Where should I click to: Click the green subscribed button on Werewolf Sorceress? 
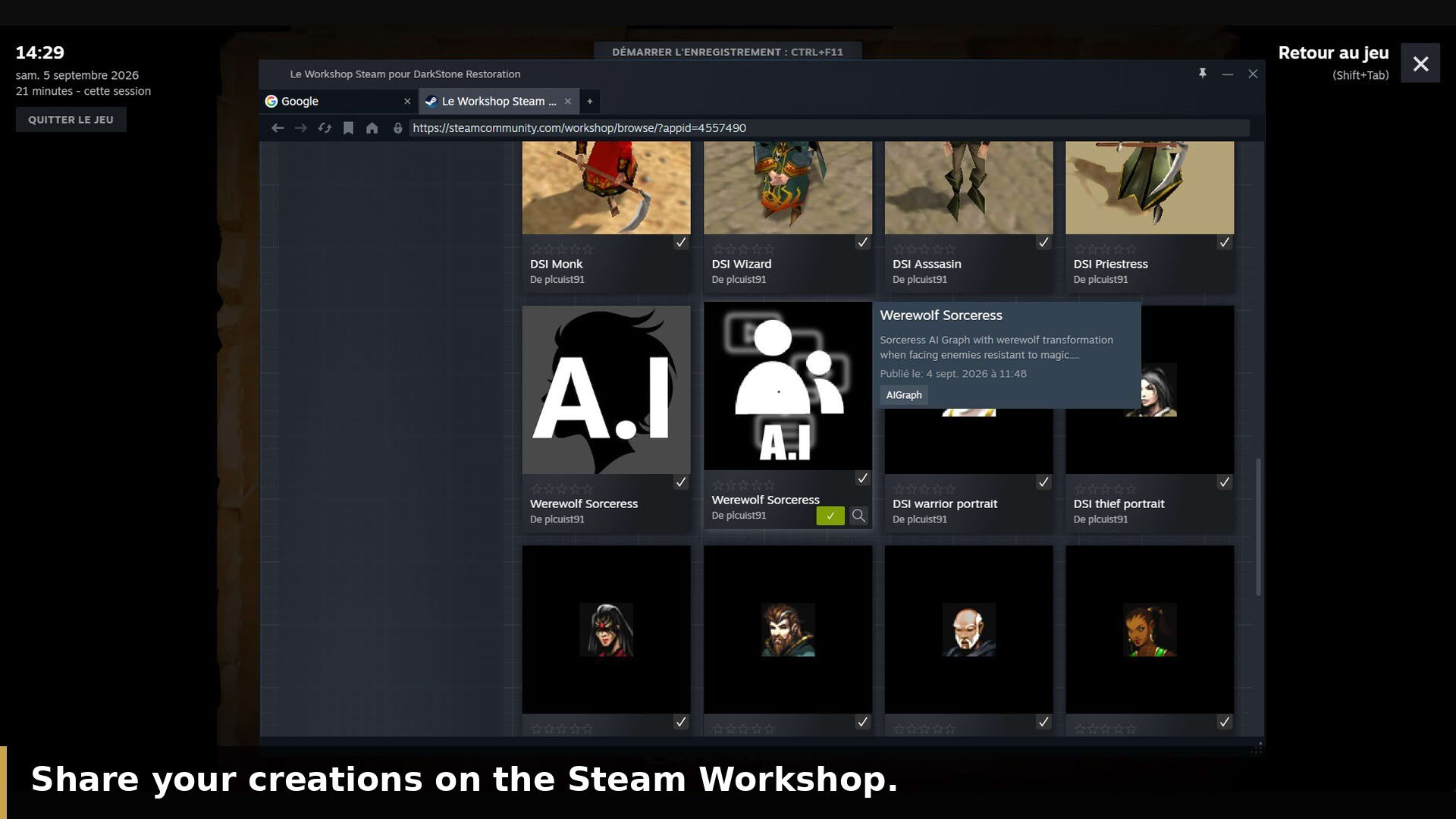[x=830, y=516]
